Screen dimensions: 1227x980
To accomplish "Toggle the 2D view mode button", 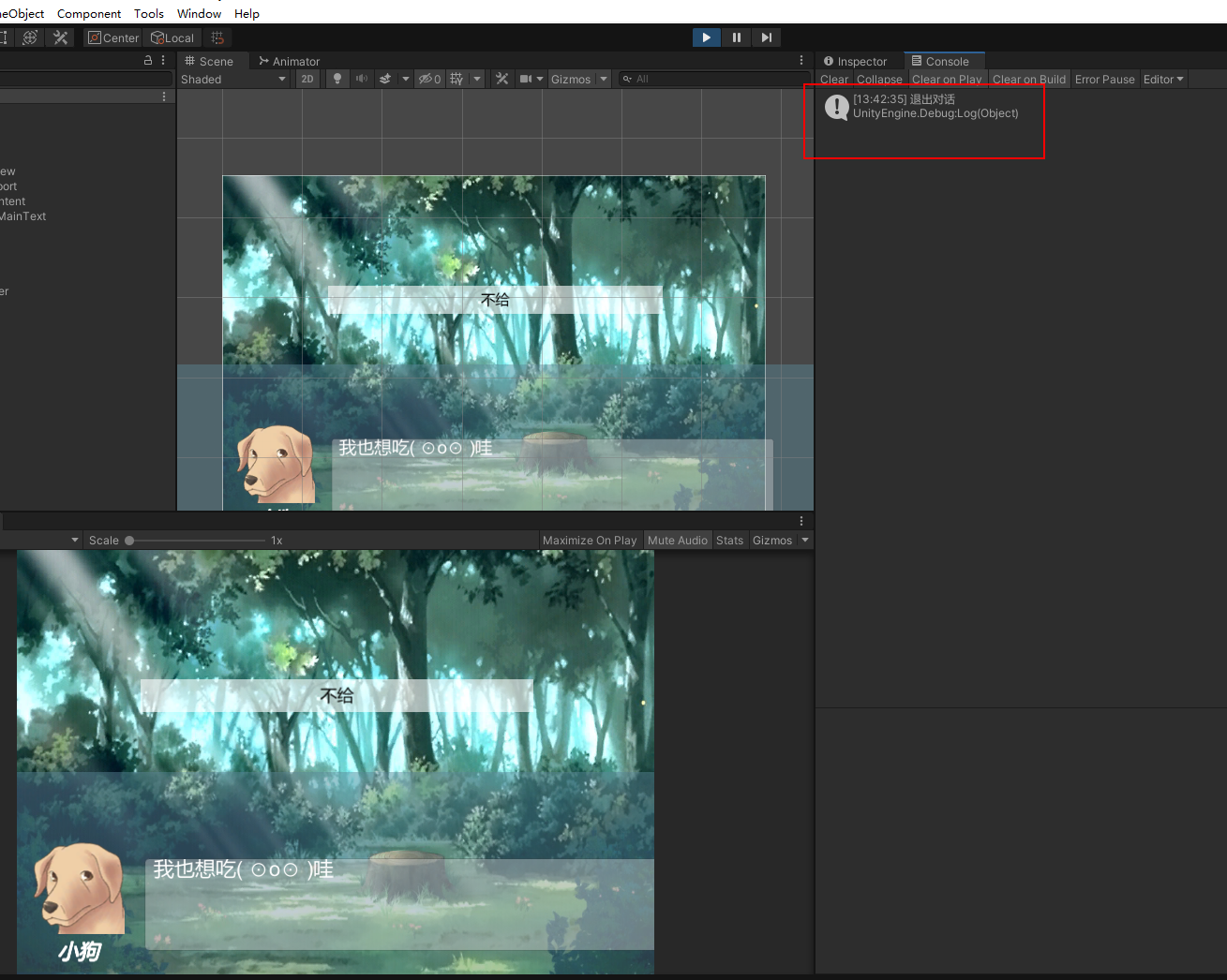I will (307, 80).
